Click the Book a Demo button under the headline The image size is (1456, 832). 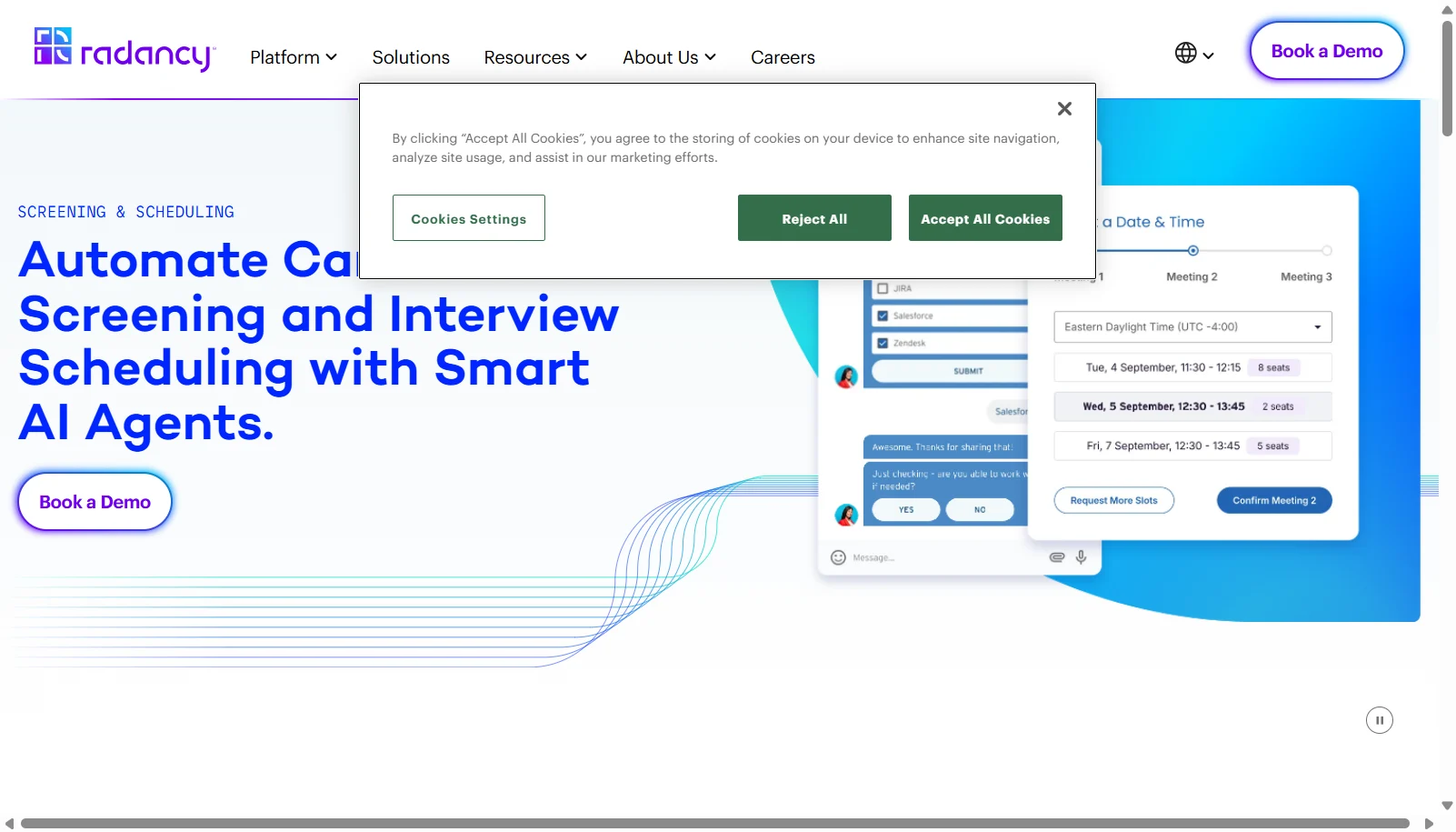point(95,502)
